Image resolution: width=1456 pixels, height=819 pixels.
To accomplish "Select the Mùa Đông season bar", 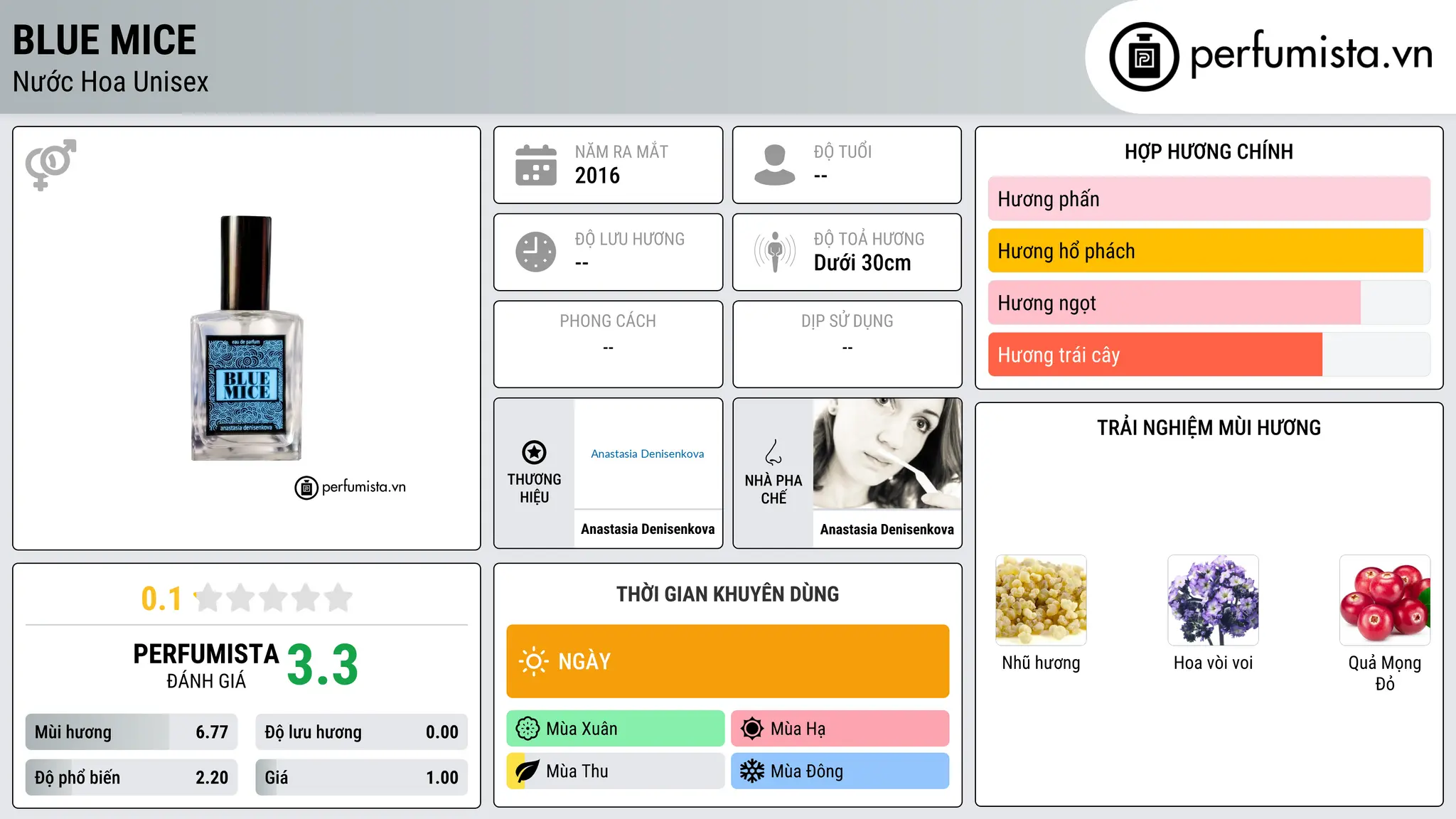I will tap(840, 771).
